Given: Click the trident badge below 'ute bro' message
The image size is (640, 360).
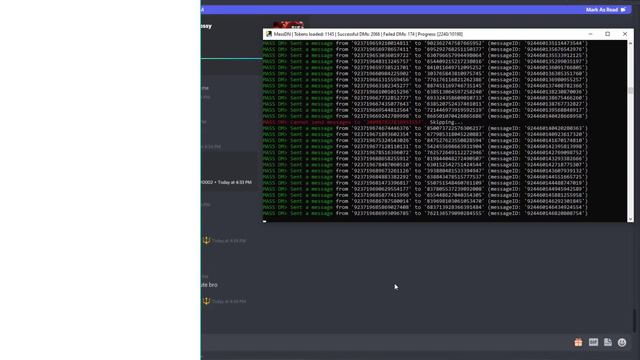Looking at the screenshot, I should pyautogui.click(x=207, y=301).
